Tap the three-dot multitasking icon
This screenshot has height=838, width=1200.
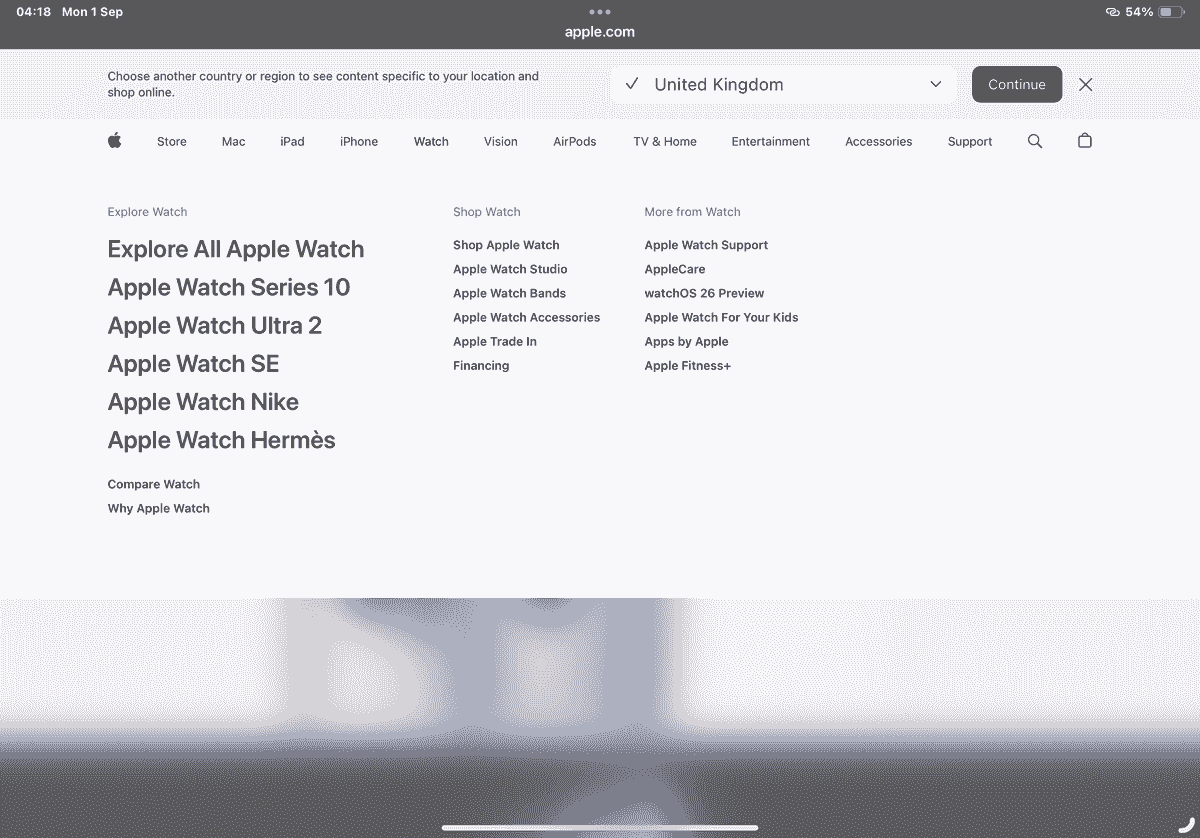tap(600, 12)
